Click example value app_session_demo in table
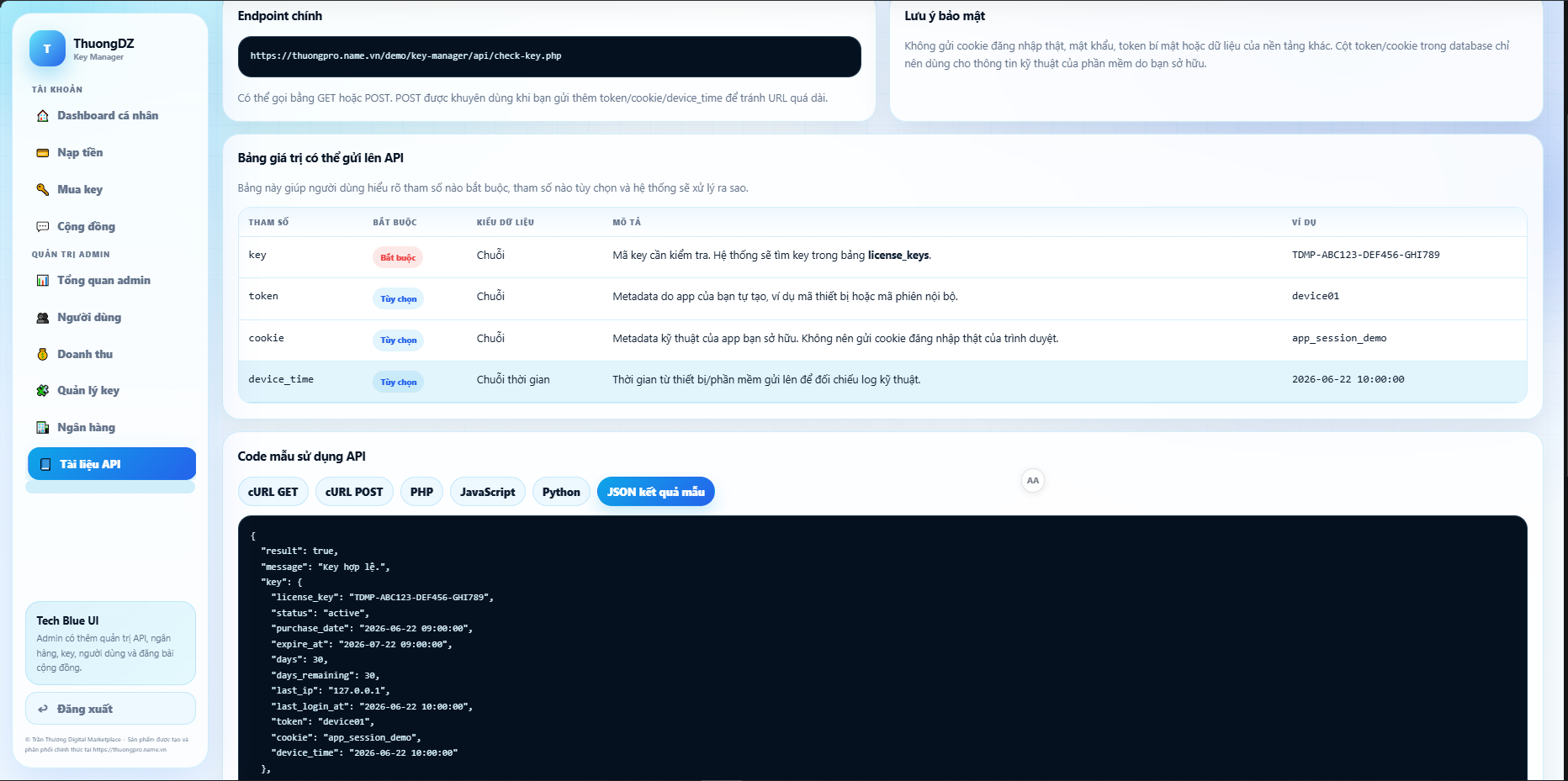 [x=1339, y=338]
